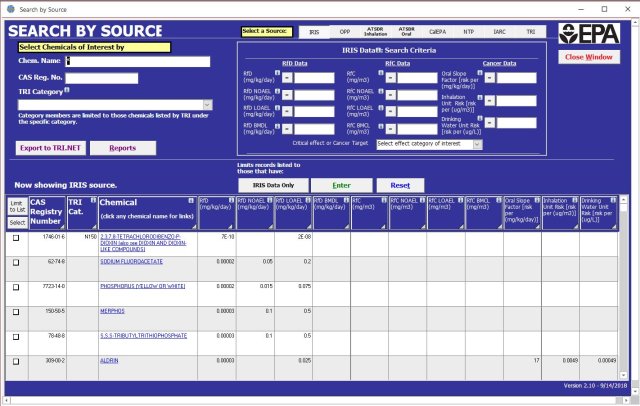Switch to the CalEPA source tab

point(437,32)
